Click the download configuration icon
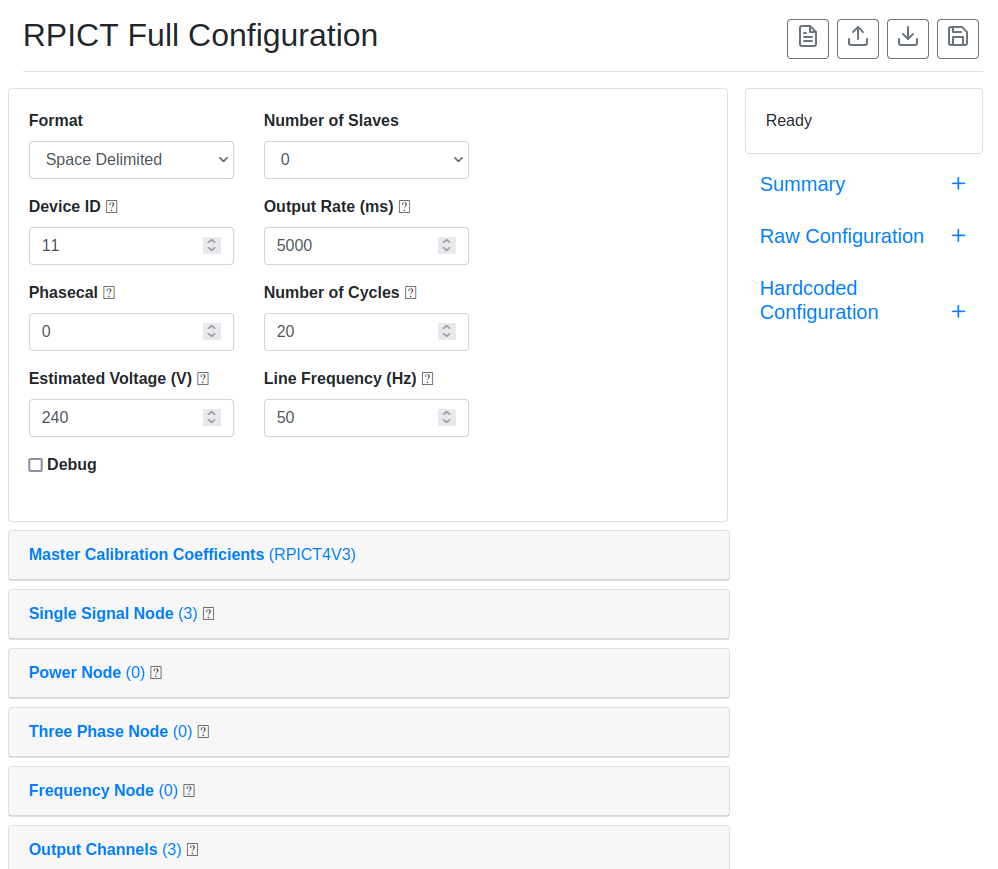This screenshot has height=869, width=998. pos(908,39)
